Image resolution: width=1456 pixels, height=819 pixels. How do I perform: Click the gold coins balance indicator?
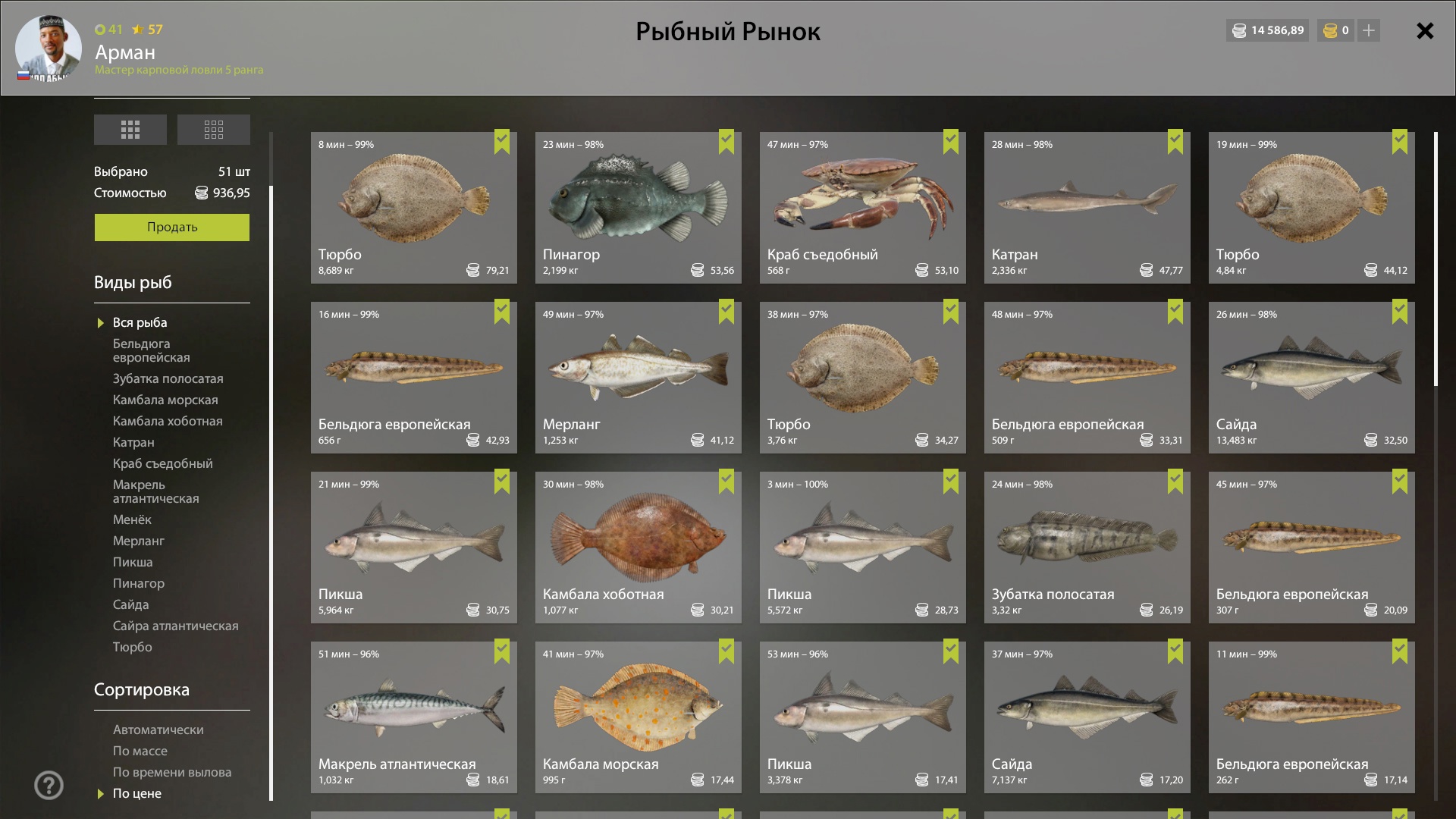[1336, 30]
